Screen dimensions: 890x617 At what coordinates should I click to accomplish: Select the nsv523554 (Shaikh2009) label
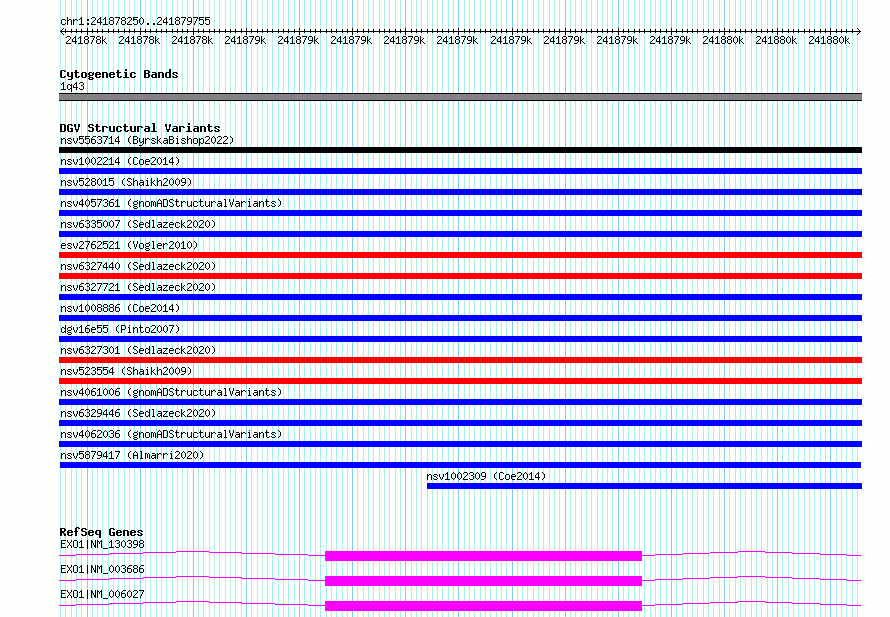coord(126,371)
